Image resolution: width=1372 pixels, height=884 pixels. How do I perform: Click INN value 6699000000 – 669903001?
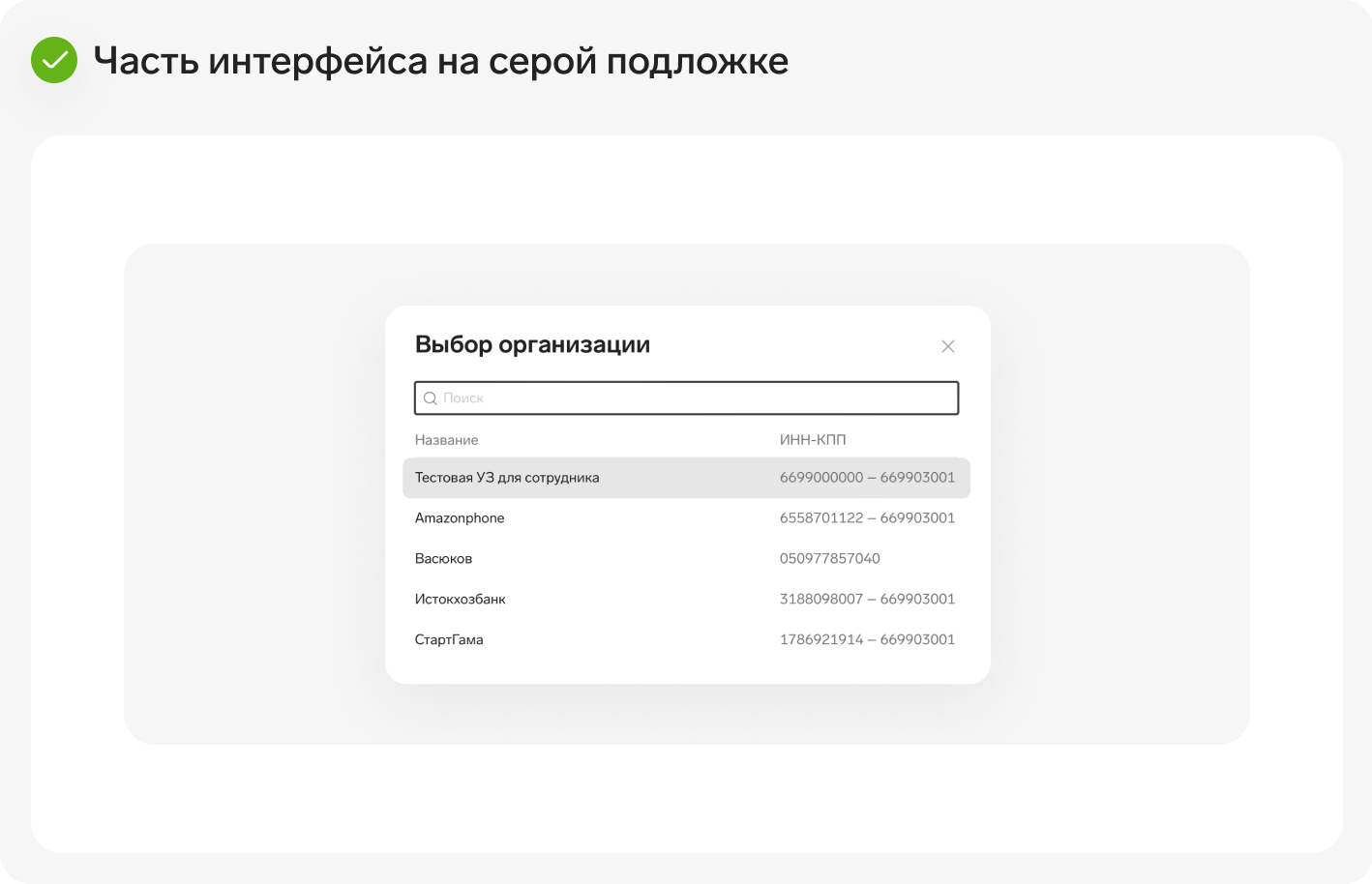coord(867,478)
